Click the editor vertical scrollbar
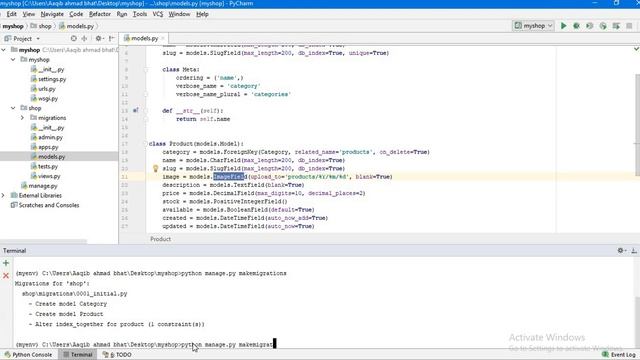640x360 pixels. click(x=637, y=125)
